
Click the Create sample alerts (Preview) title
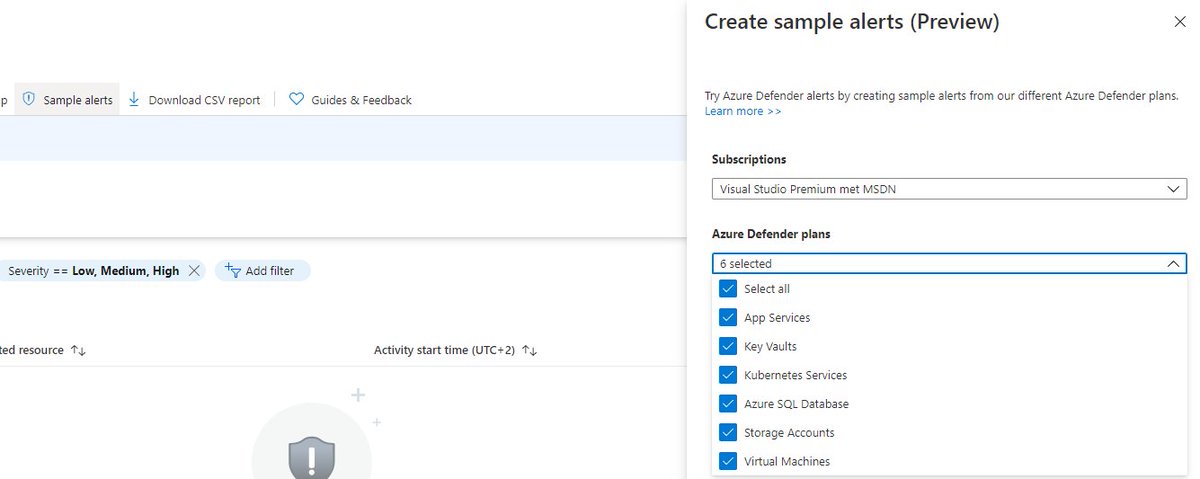tap(852, 22)
